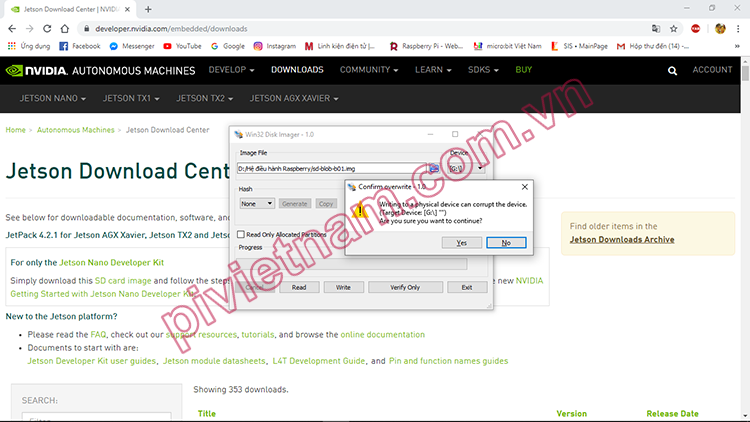Open Jetson Nano Developer Kit link
This screenshot has height=422, width=750.
[x=111, y=263]
